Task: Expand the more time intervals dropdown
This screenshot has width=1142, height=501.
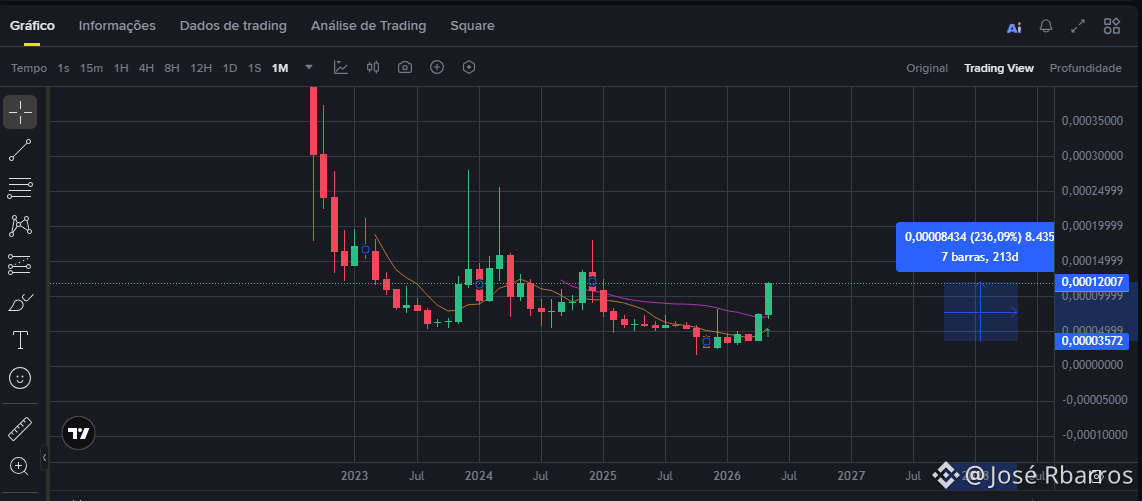Action: pos(309,67)
